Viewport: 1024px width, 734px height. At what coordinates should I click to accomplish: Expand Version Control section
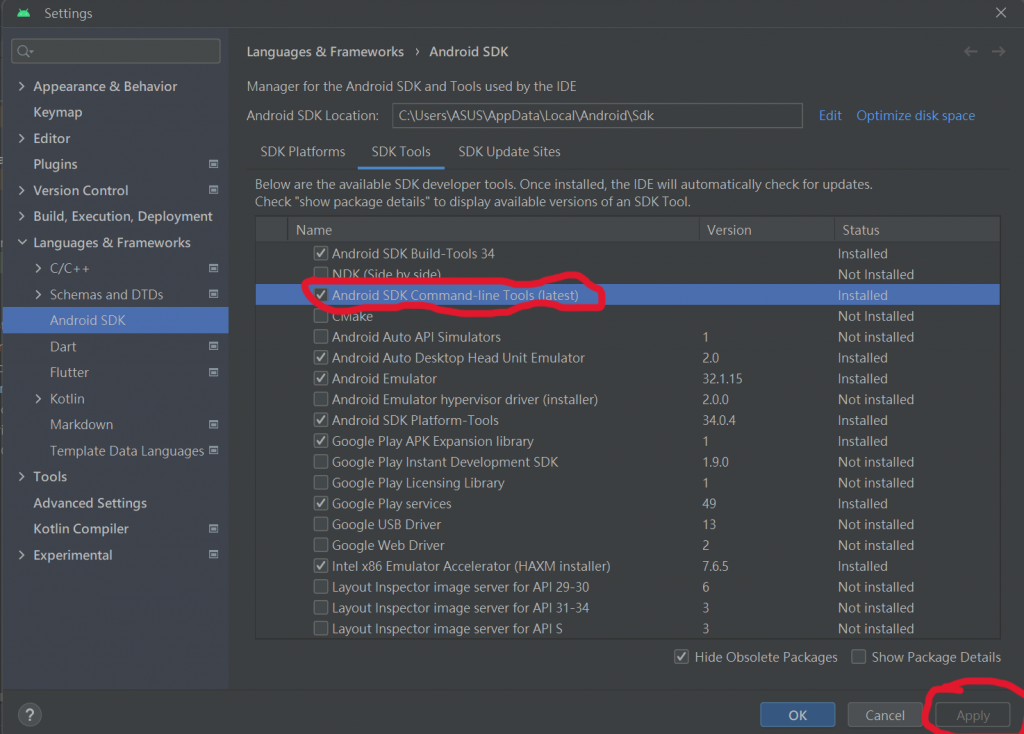pos(22,190)
